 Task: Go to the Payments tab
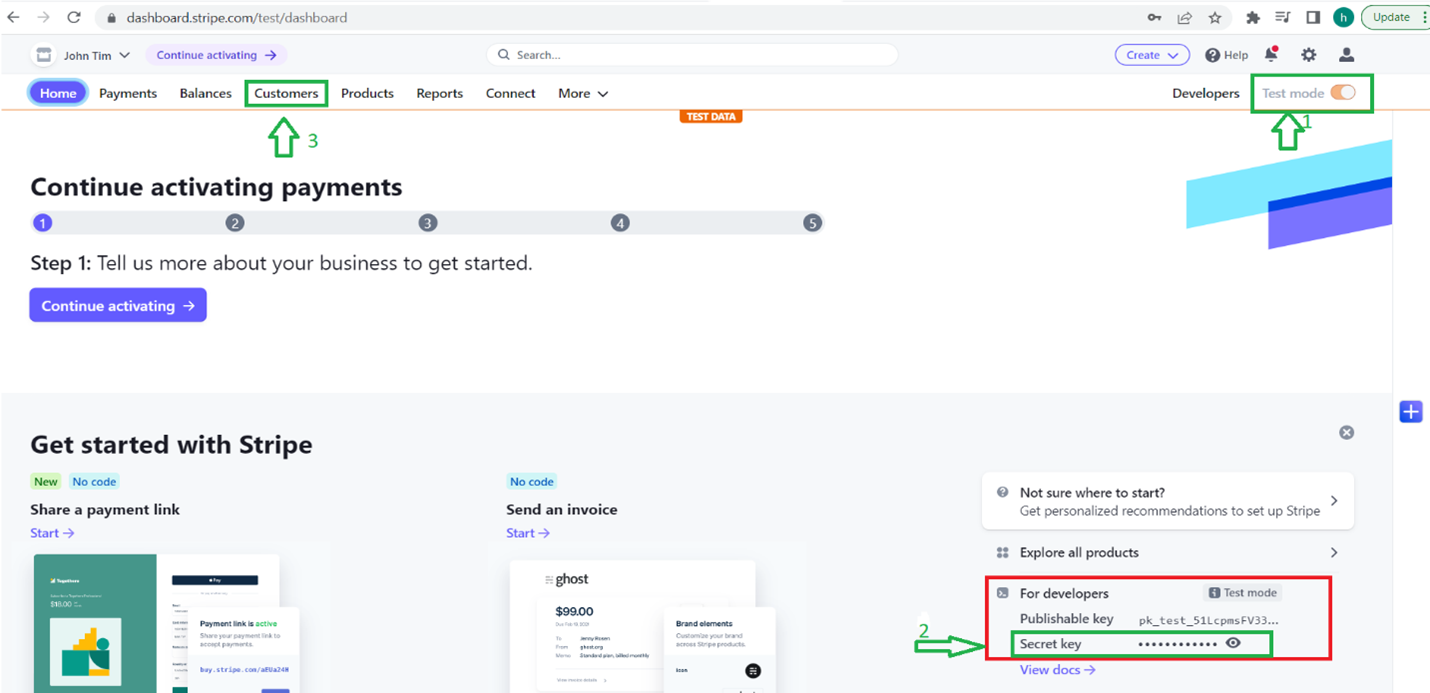128,93
